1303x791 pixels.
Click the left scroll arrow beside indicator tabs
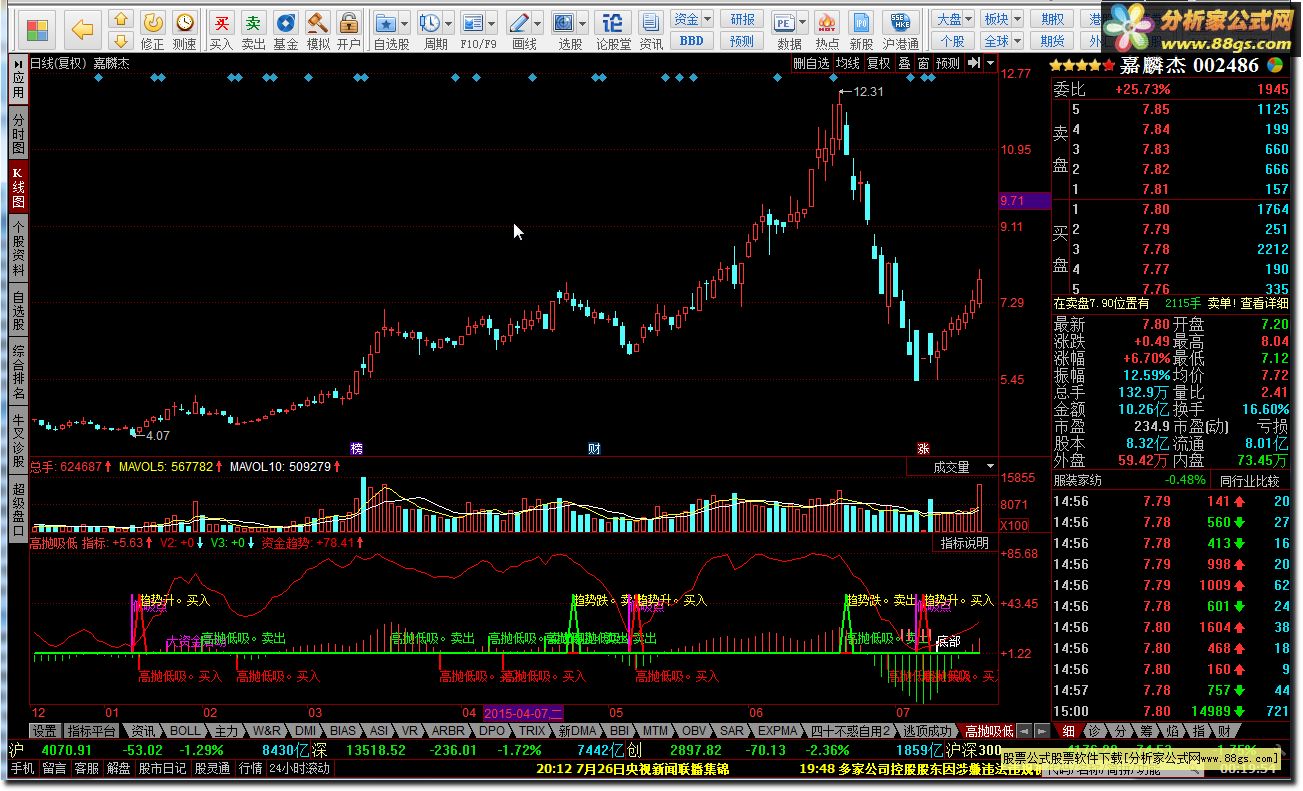coord(1025,731)
